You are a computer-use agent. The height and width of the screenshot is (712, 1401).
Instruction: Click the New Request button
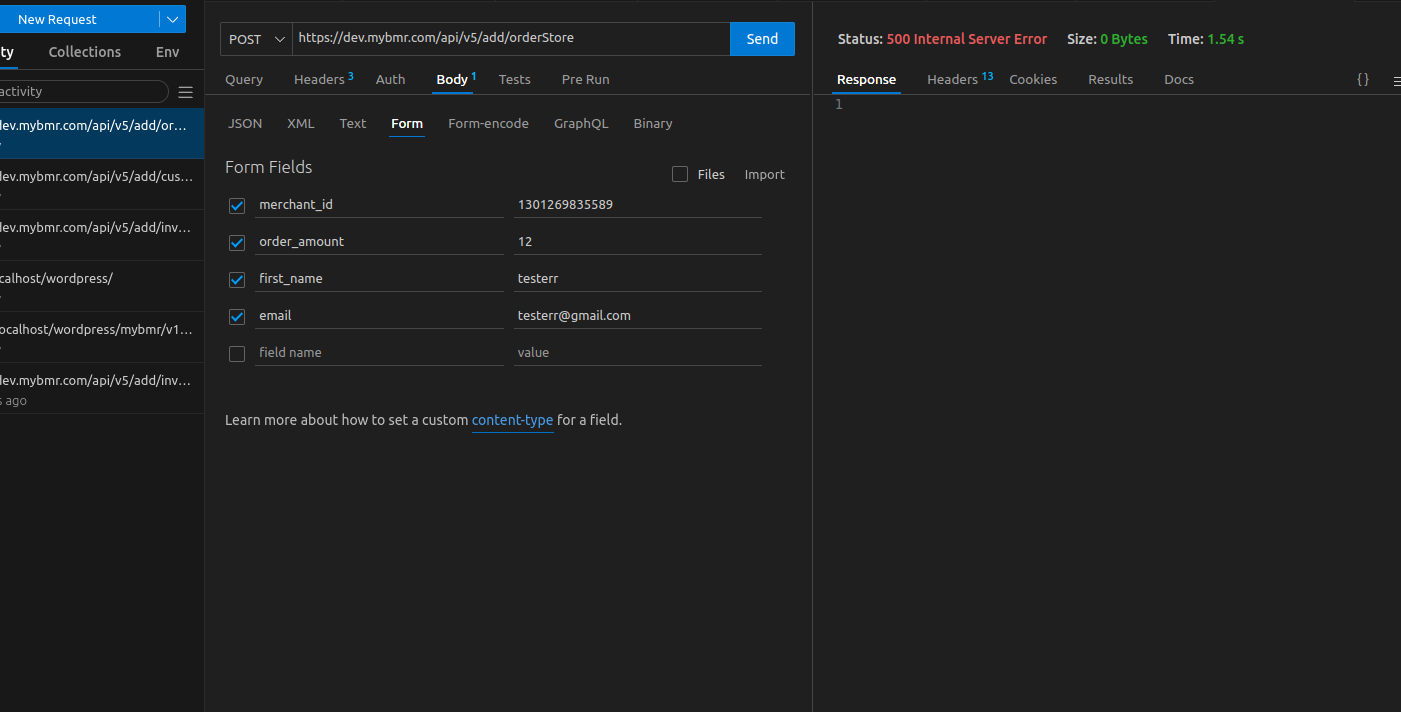tap(78, 19)
